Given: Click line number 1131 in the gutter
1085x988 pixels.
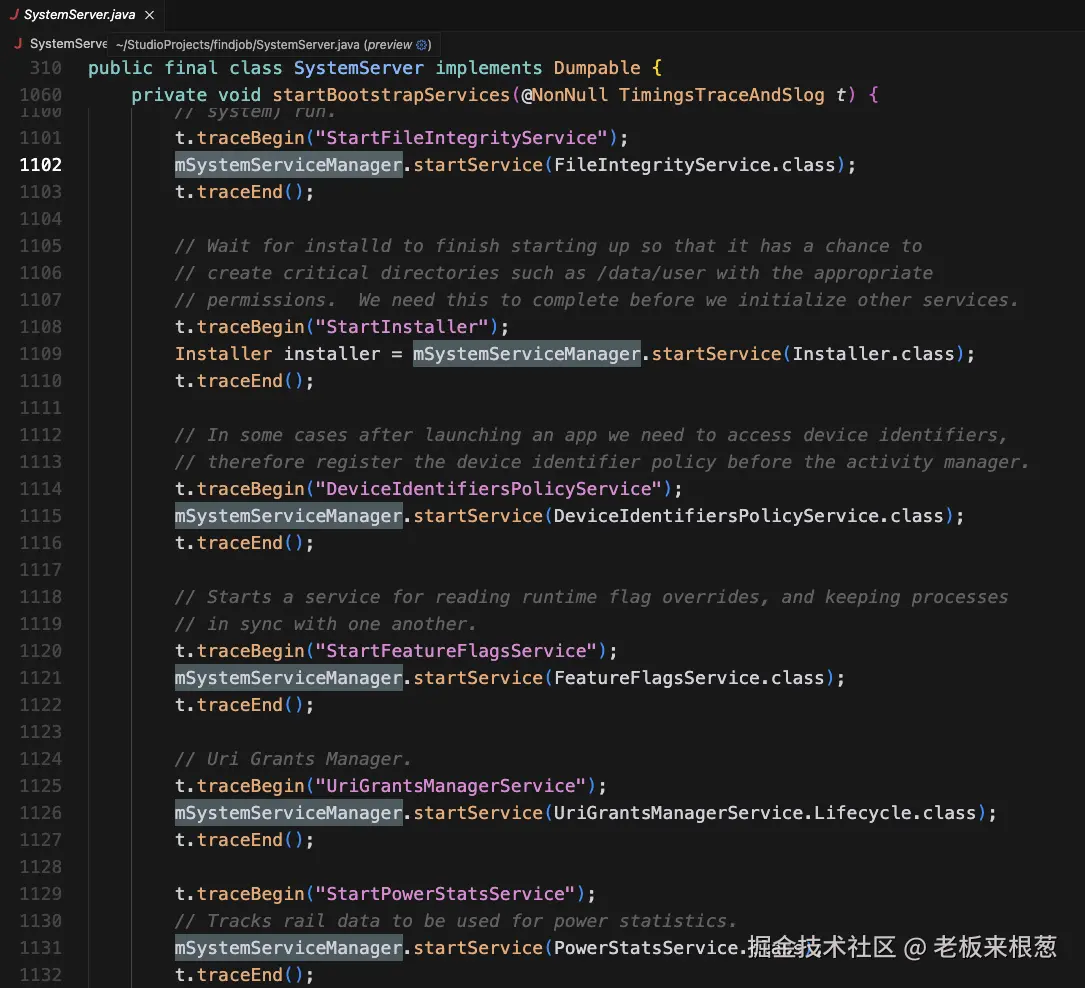Looking at the screenshot, I should tap(40, 947).
